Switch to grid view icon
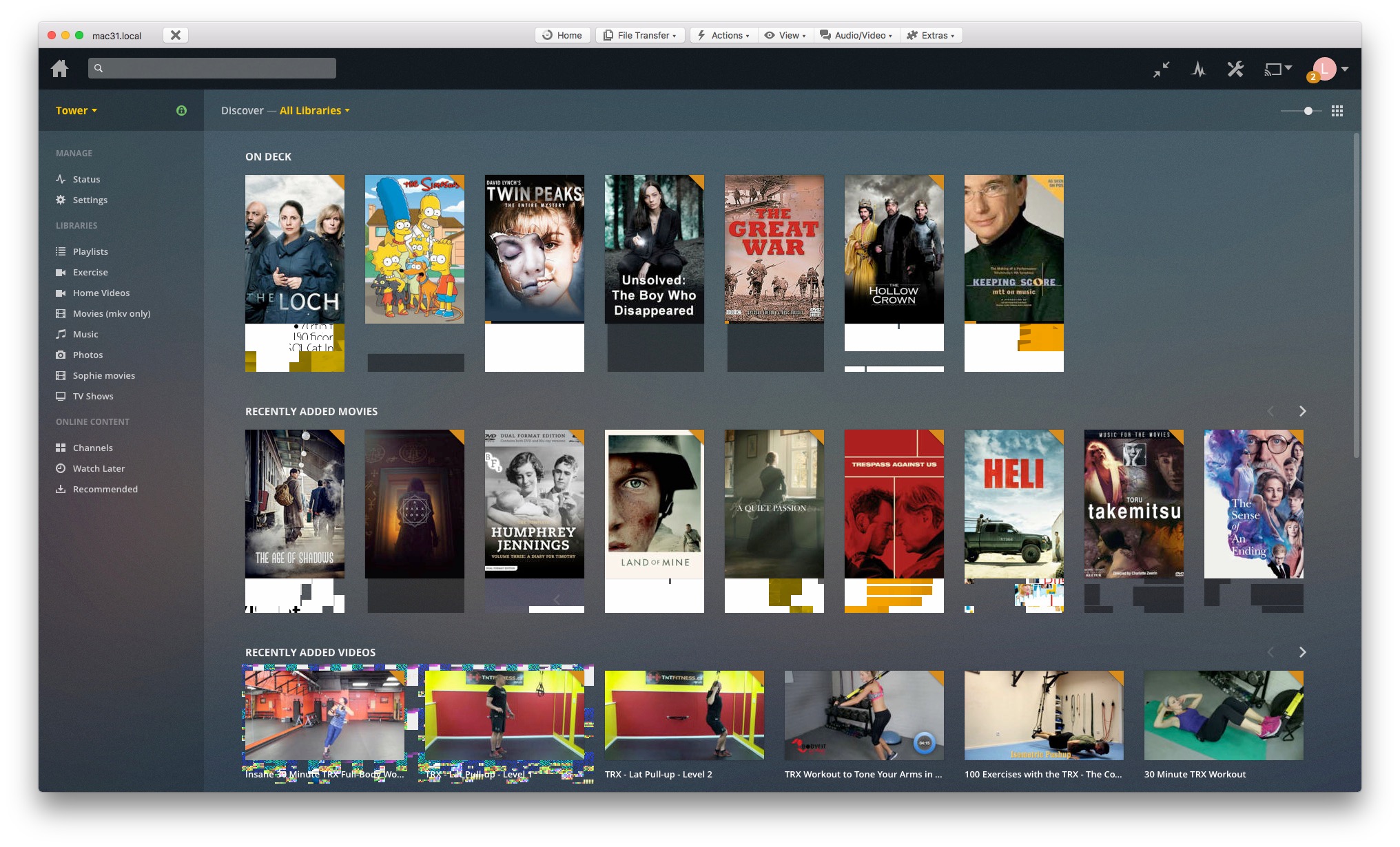This screenshot has width=1400, height=847. tap(1337, 111)
